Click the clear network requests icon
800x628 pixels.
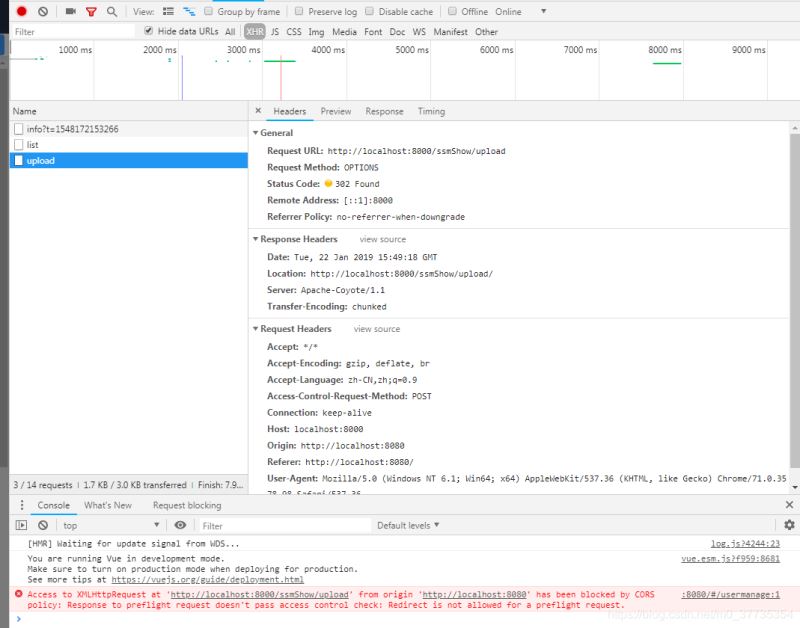pyautogui.click(x=44, y=10)
